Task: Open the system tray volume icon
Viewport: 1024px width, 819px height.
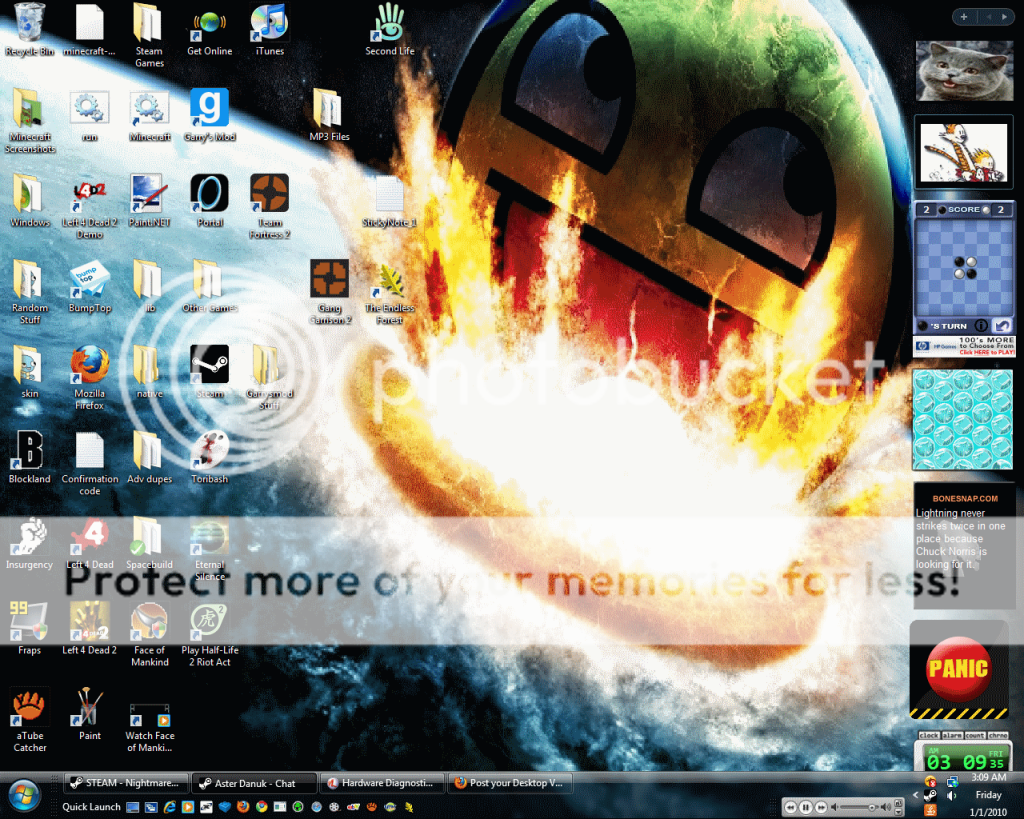Action: click(x=952, y=795)
